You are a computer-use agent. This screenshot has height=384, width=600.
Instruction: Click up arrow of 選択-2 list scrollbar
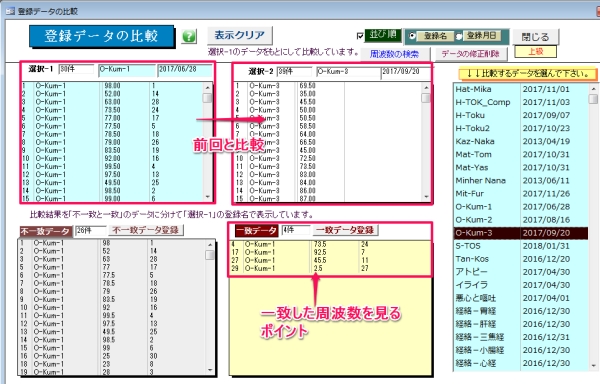(426, 88)
